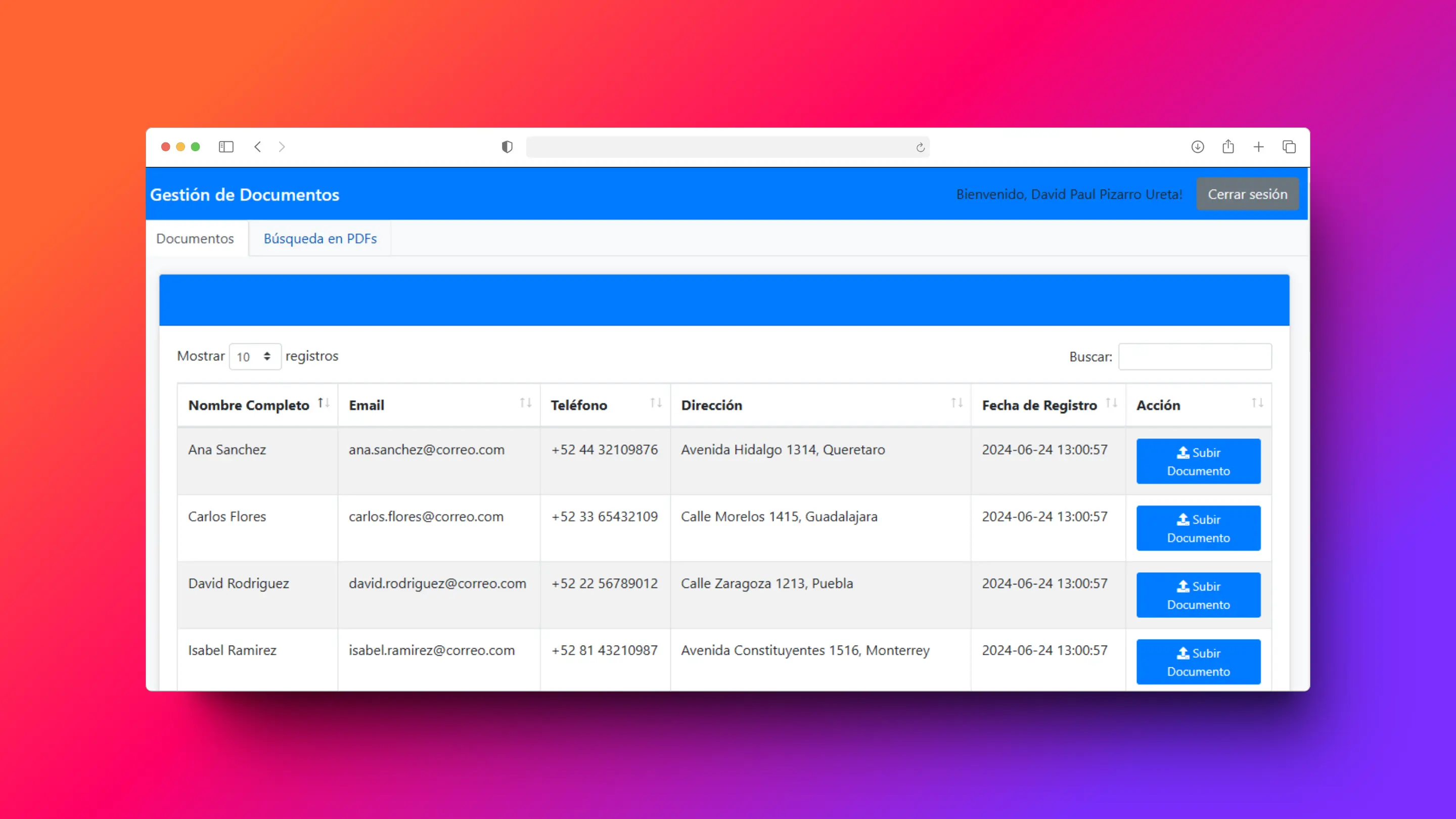Toggle sorting on the Fecha de Registro column
This screenshot has width=1456, height=819.
(1111, 403)
